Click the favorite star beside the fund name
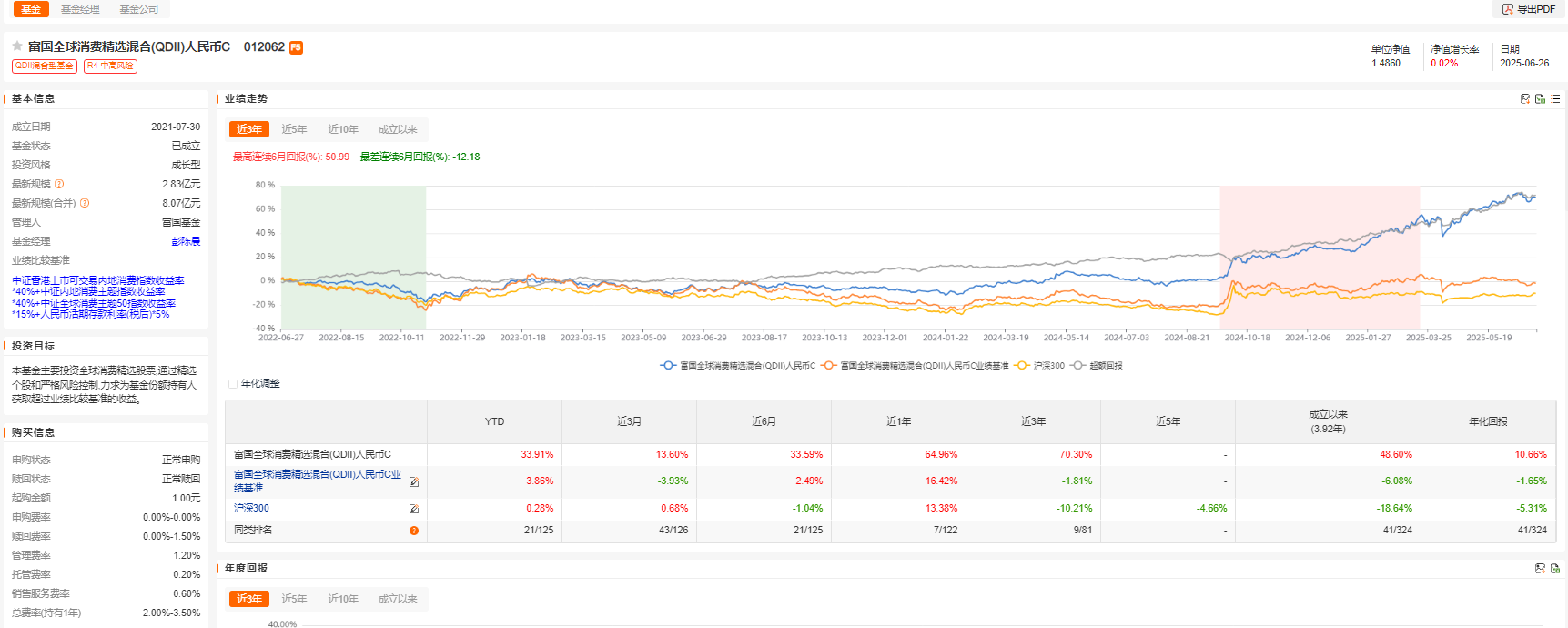Screen dimensions: 1568x628 click(17, 46)
